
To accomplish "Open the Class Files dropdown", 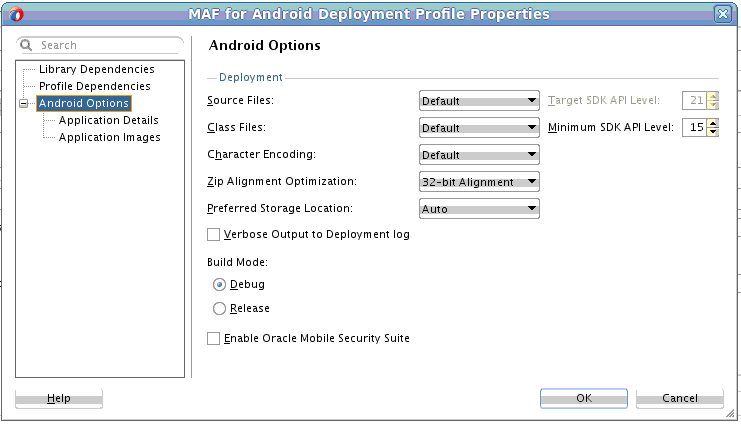I will point(479,128).
